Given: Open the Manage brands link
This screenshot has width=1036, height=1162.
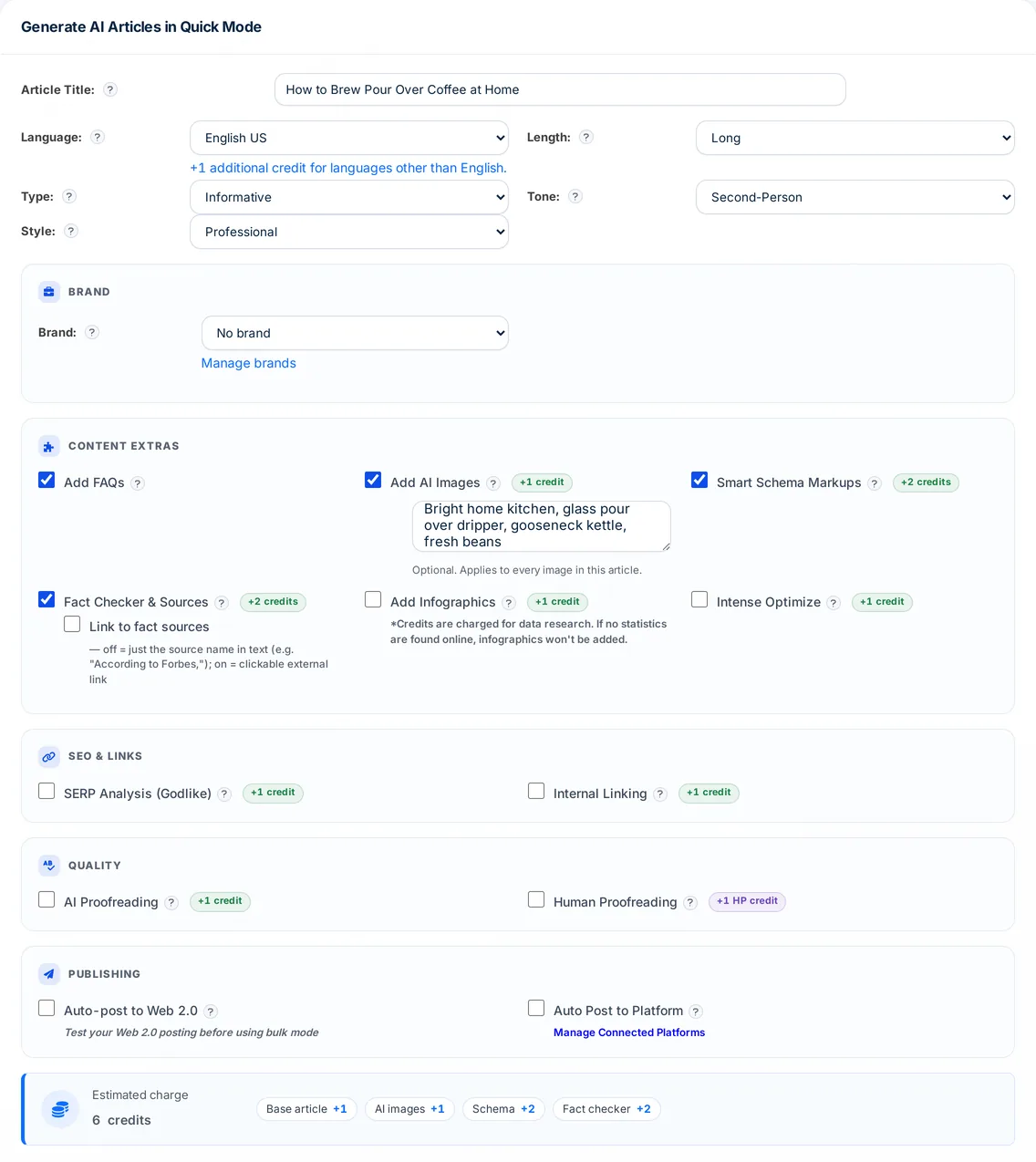Looking at the screenshot, I should [x=249, y=363].
